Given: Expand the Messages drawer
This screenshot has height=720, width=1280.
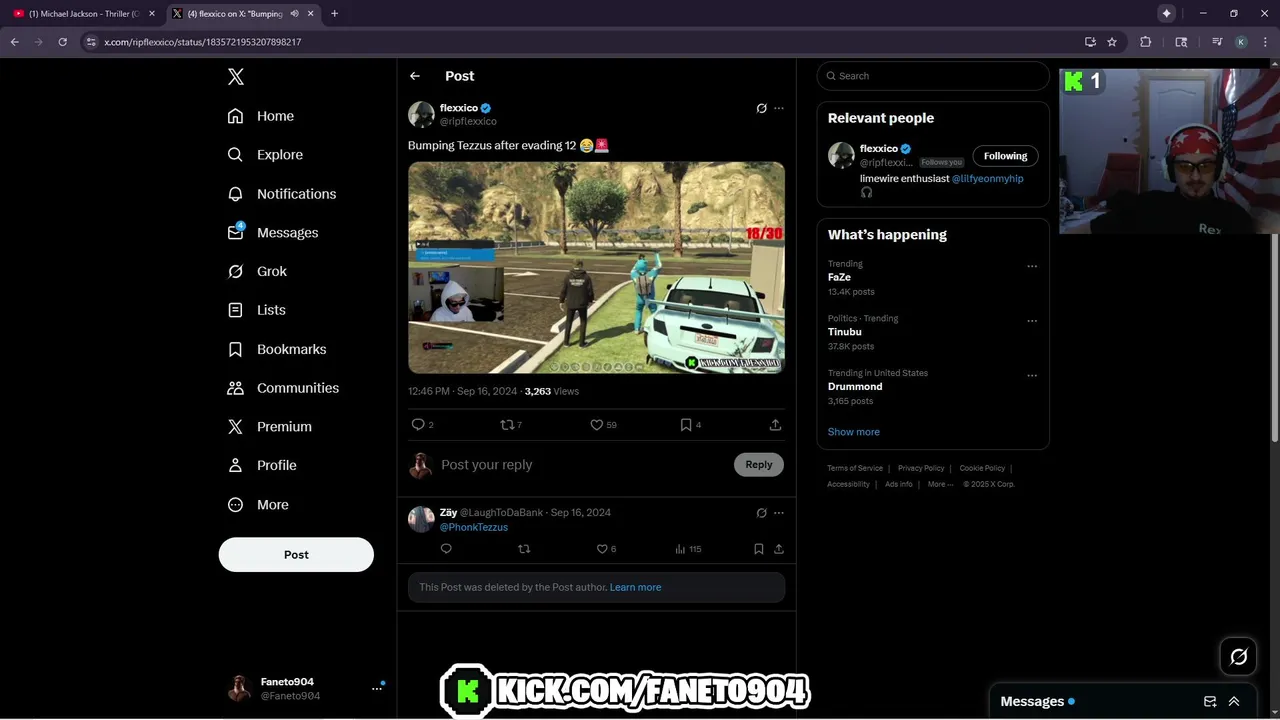Looking at the screenshot, I should pyautogui.click(x=1234, y=702).
